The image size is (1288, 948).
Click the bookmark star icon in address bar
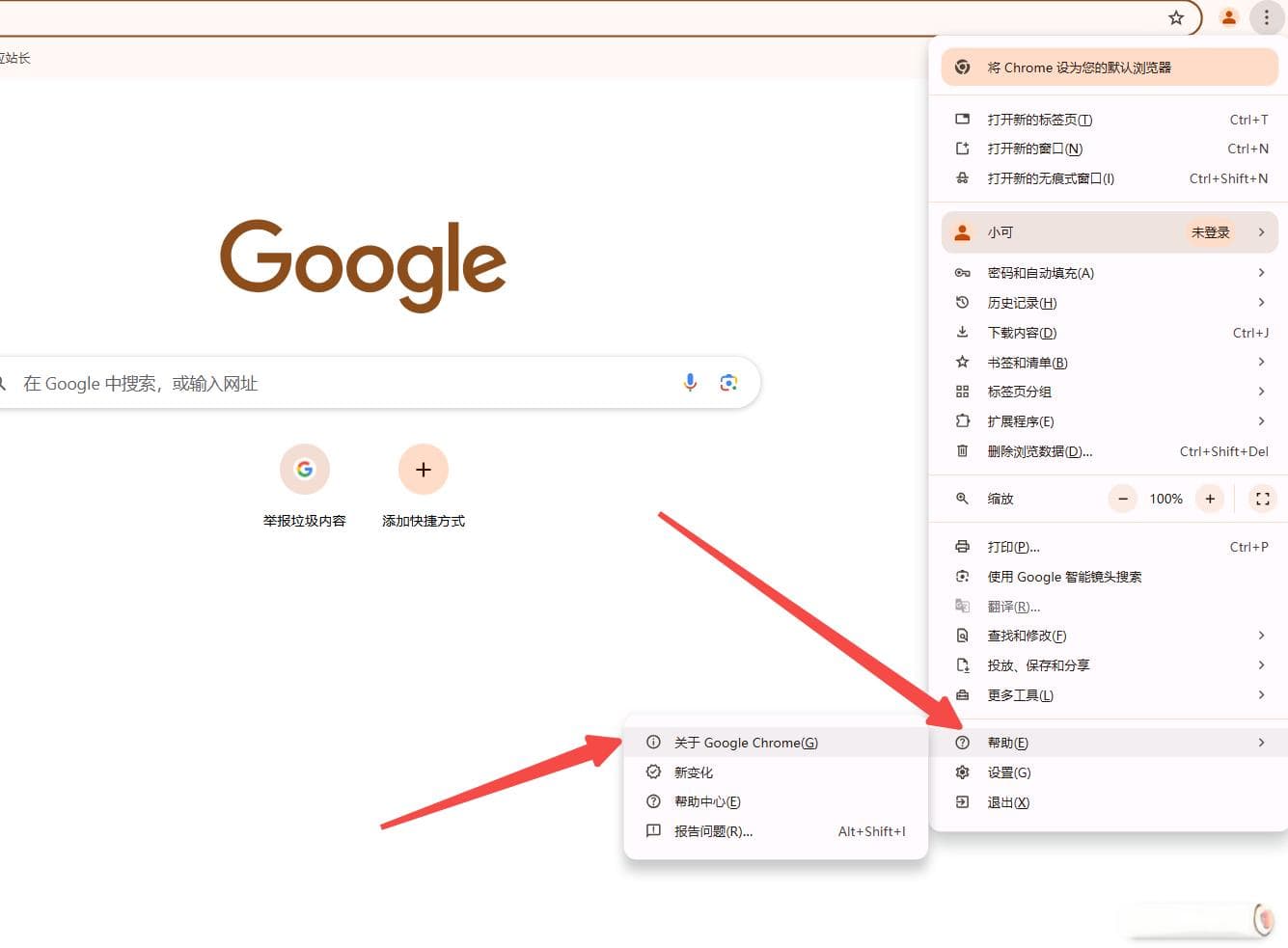[x=1176, y=17]
